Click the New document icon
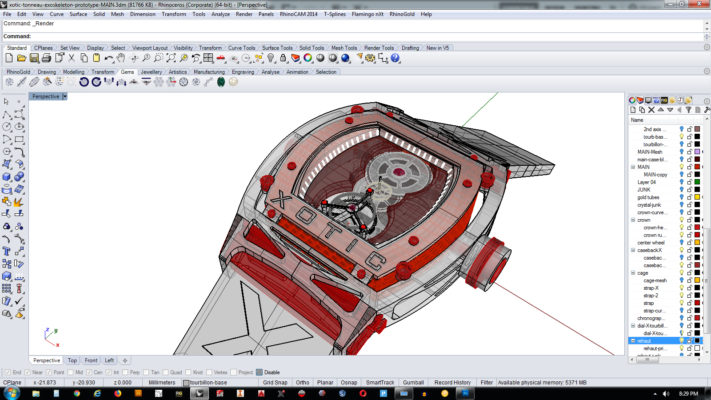The height and width of the screenshot is (400, 711). click(8, 59)
